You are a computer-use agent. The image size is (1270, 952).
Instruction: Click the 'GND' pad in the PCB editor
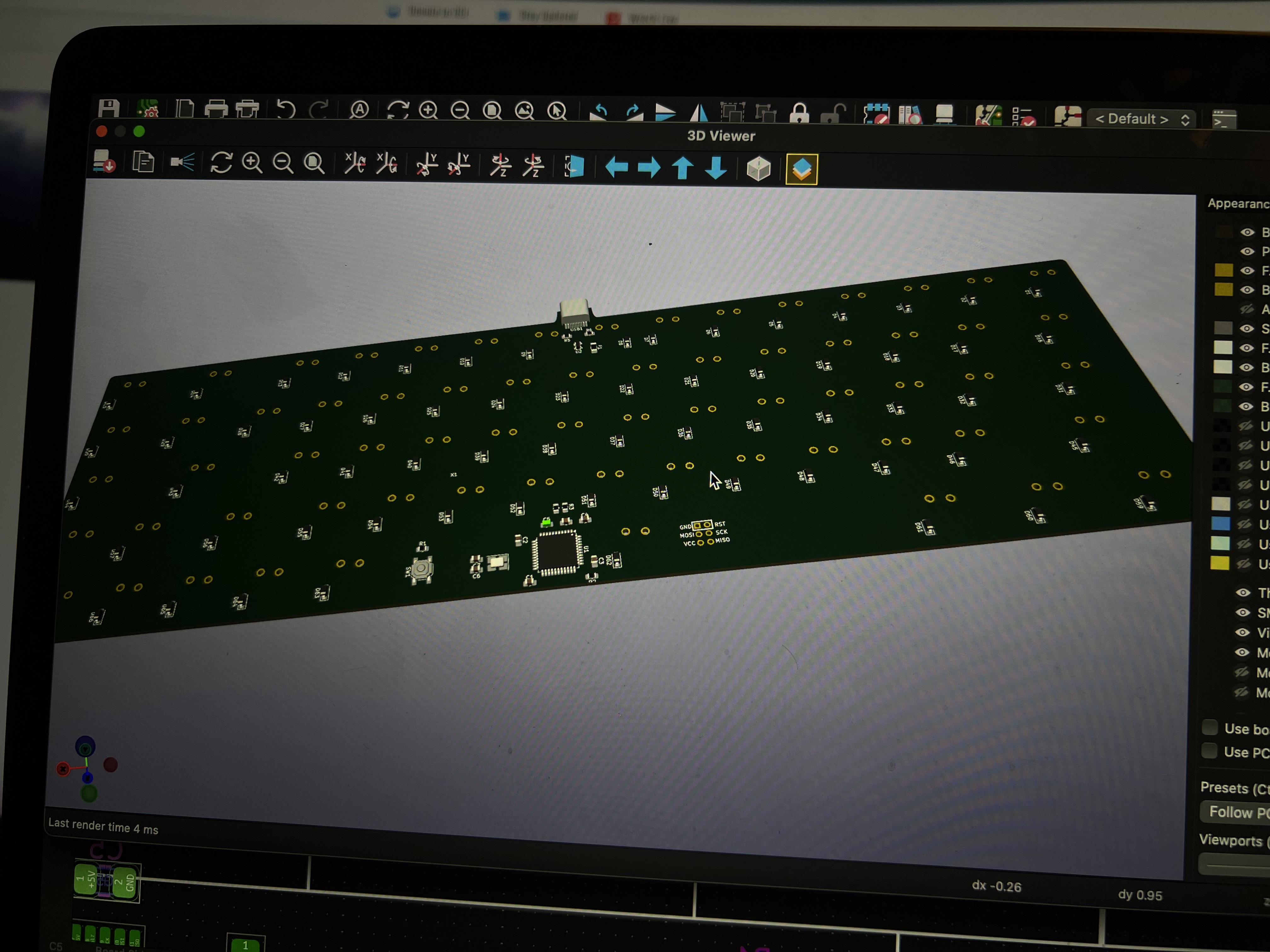point(124,882)
